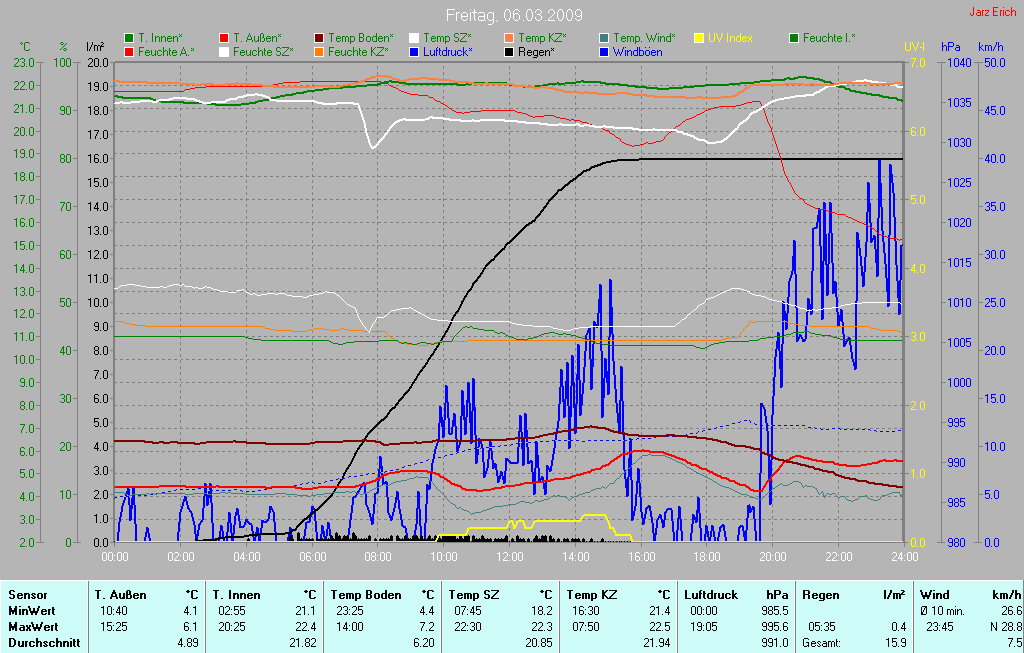1024x653 pixels.
Task: Select the white Temp SZ* legend swatch
Action: (x=414, y=38)
